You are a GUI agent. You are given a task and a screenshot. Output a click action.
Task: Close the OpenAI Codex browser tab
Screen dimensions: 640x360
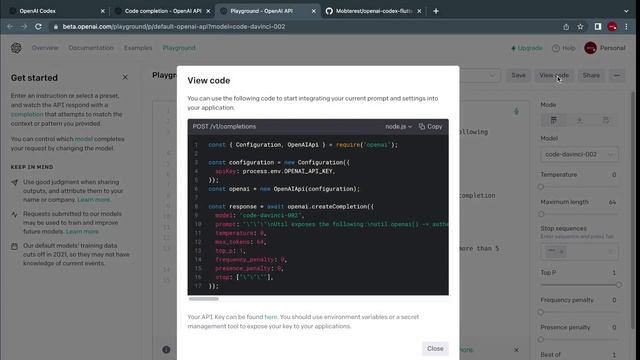(102, 11)
